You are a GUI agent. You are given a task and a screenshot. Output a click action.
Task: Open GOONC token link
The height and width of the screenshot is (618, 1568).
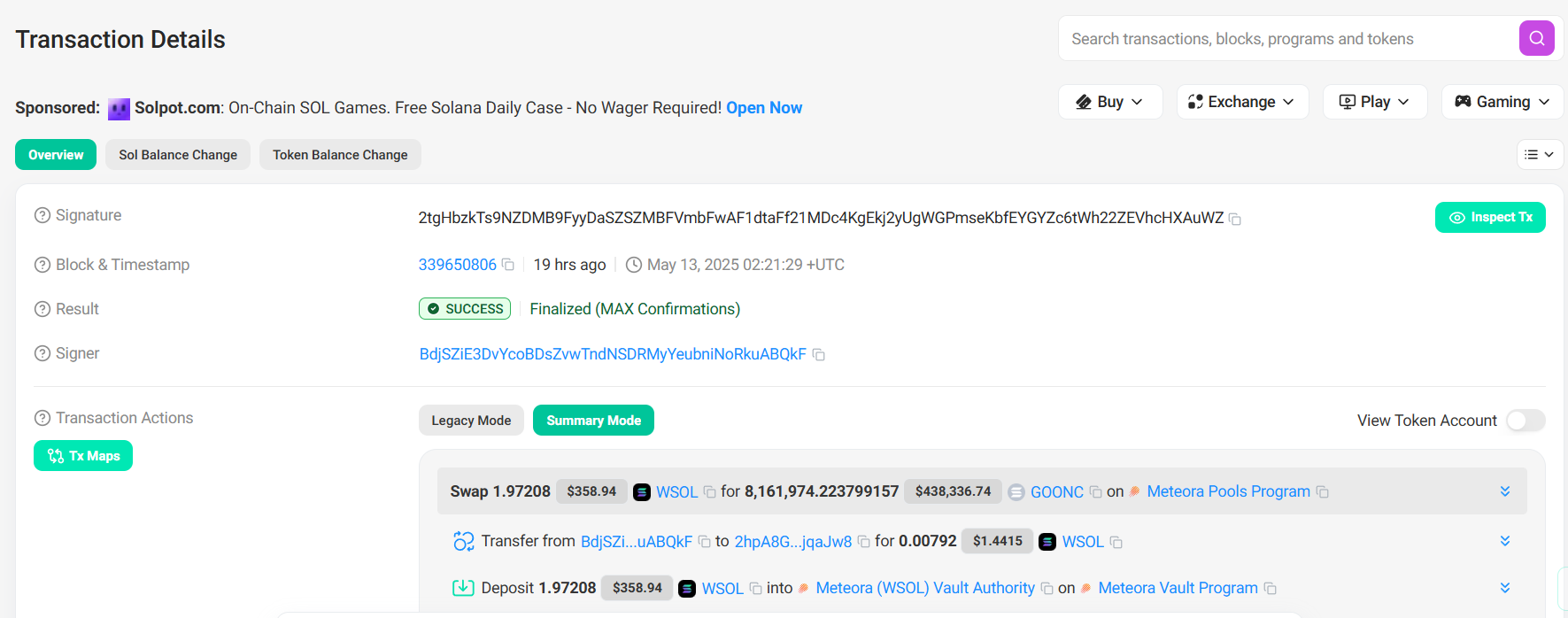tap(1057, 492)
